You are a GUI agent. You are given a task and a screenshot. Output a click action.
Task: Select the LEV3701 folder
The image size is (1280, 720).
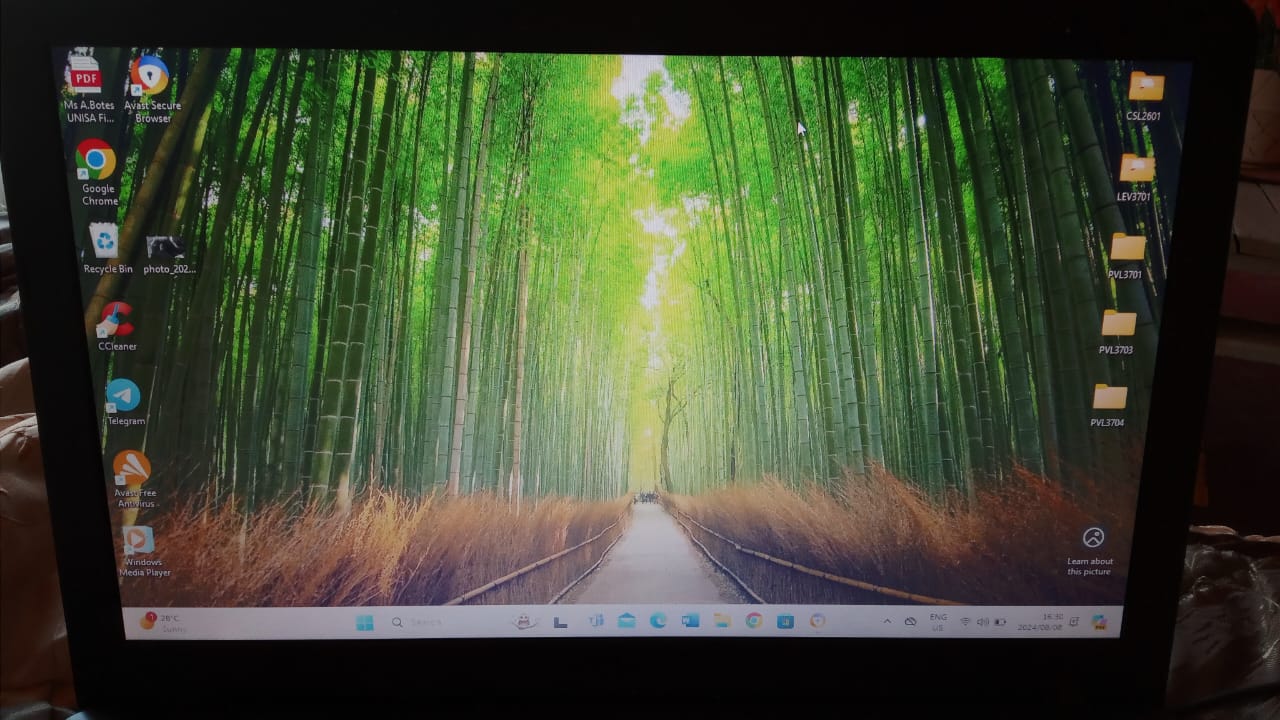pyautogui.click(x=1136, y=169)
